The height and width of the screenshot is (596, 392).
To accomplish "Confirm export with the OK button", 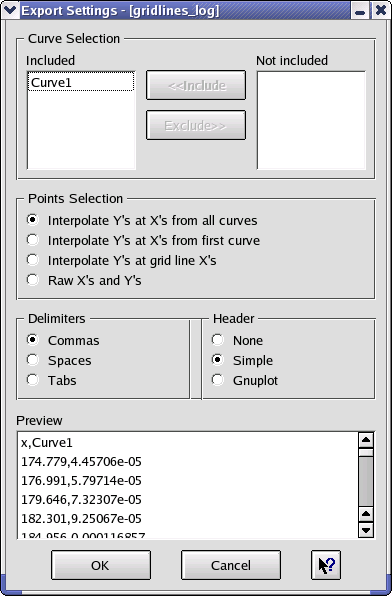I will point(101,565).
